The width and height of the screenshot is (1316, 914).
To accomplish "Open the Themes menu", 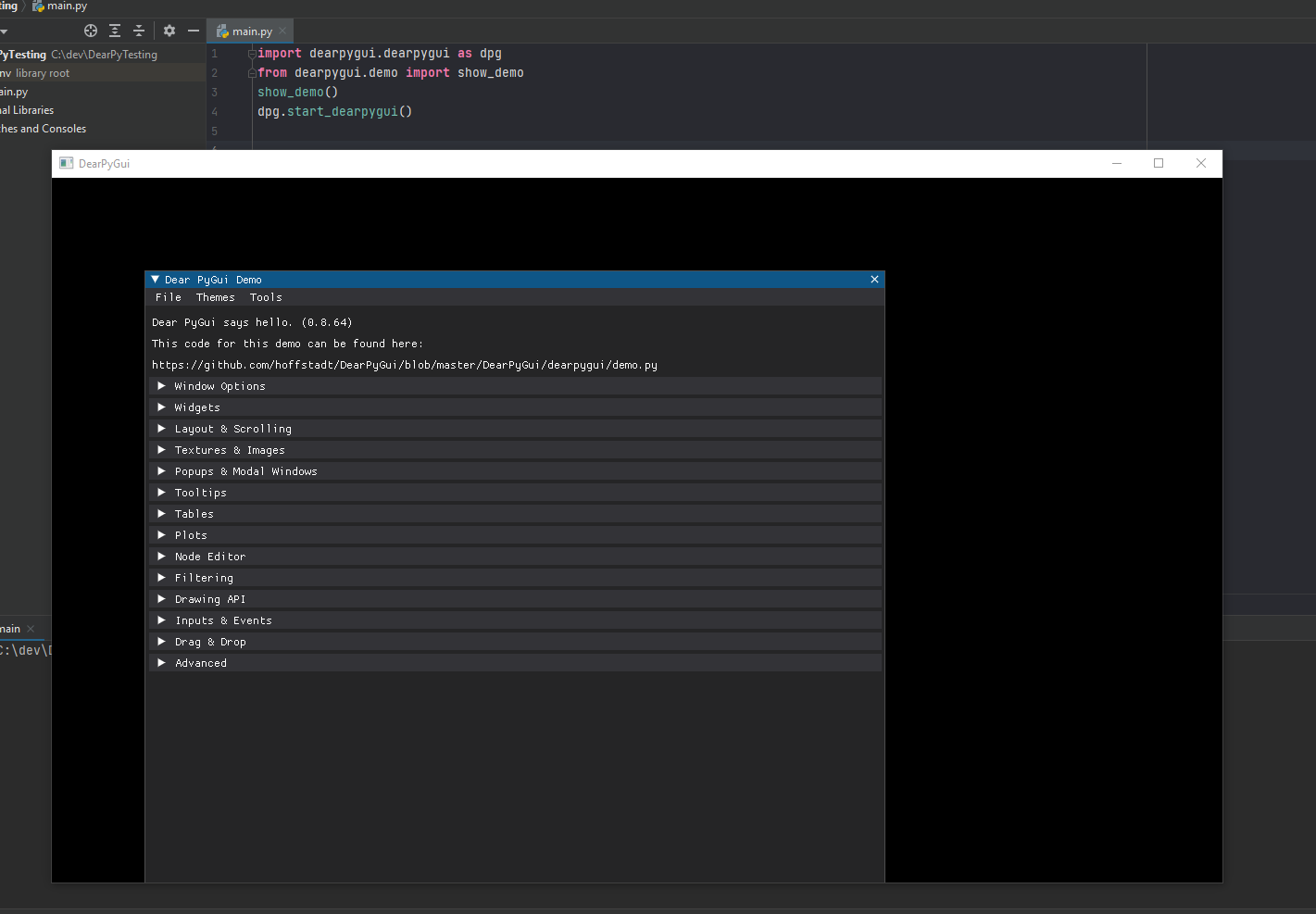I will 215,297.
